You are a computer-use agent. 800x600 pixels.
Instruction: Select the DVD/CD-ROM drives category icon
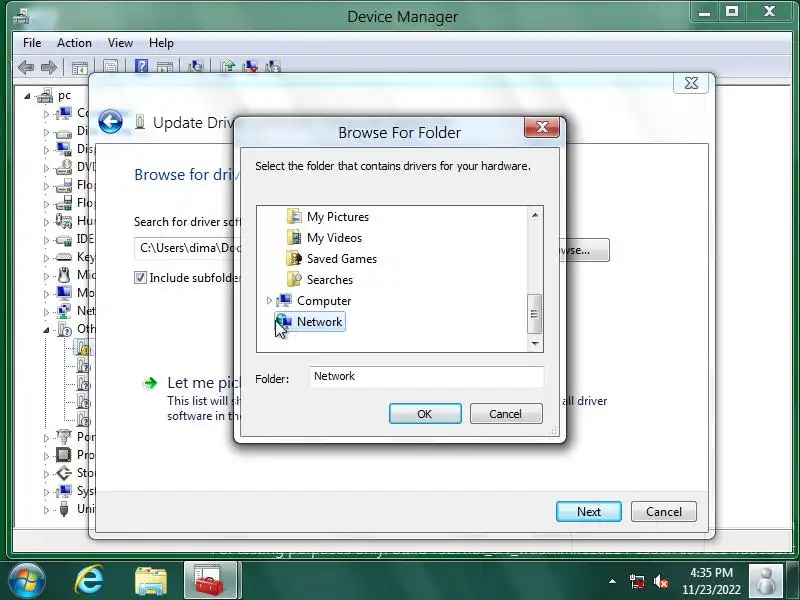[x=64, y=167]
